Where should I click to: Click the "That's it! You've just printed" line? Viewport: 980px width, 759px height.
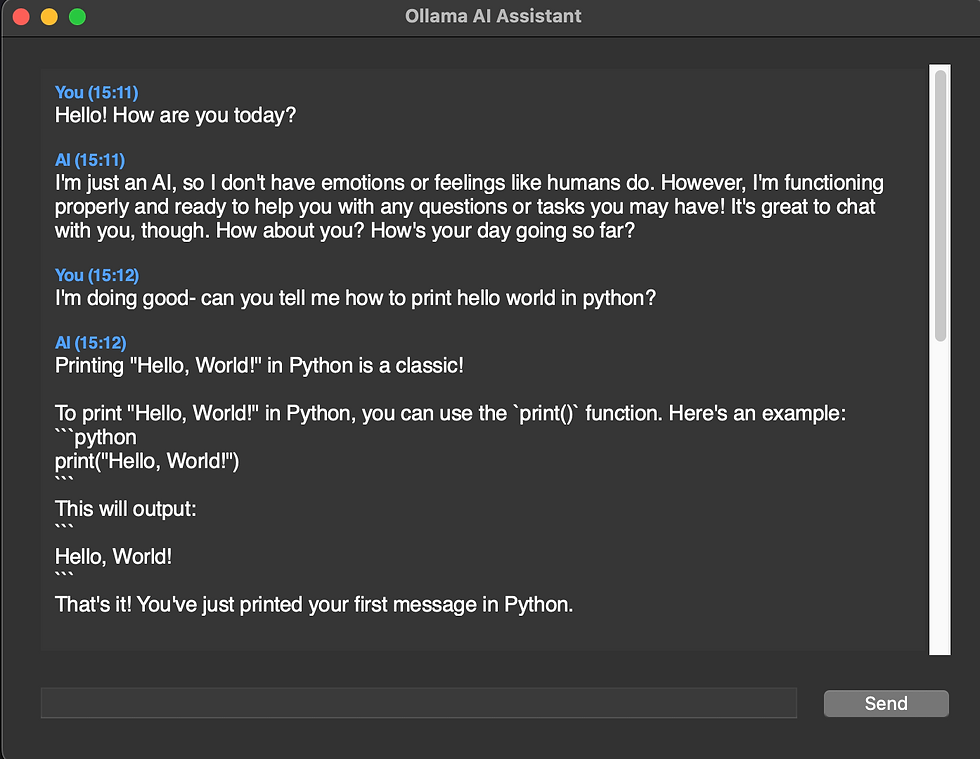click(314, 605)
